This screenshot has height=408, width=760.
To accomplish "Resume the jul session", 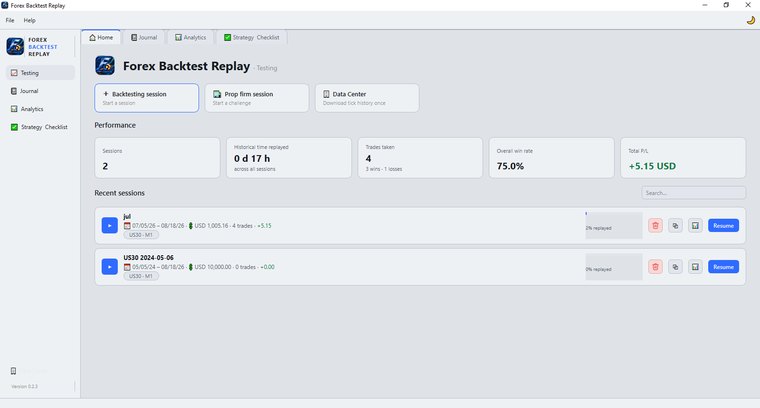I will click(x=723, y=225).
